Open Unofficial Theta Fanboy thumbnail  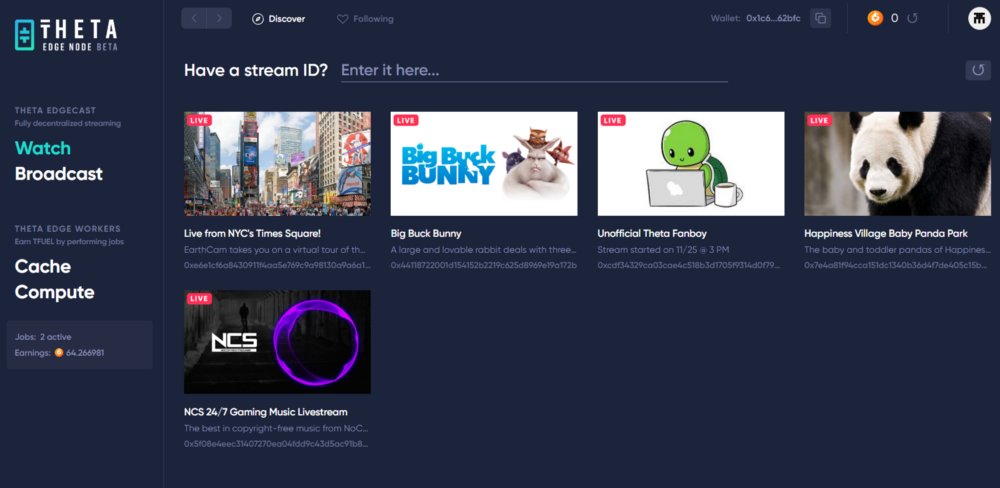(x=691, y=163)
